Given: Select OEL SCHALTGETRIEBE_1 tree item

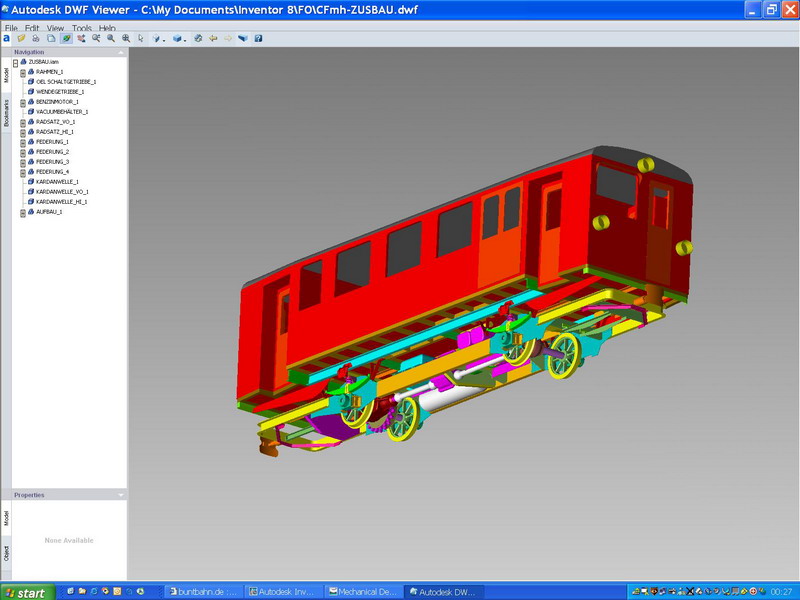Looking at the screenshot, I should [66, 82].
